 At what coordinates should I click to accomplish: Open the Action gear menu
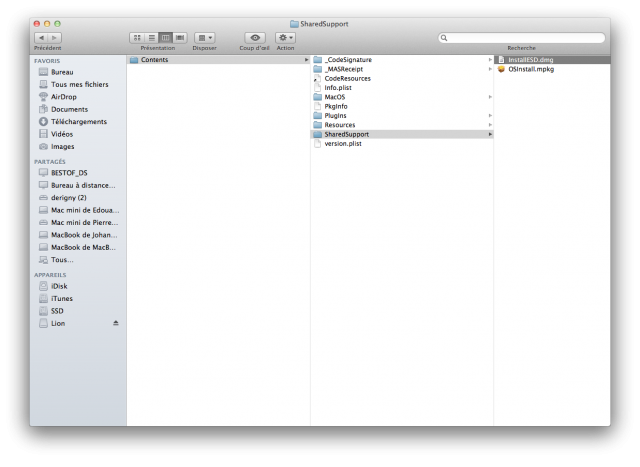[285, 38]
